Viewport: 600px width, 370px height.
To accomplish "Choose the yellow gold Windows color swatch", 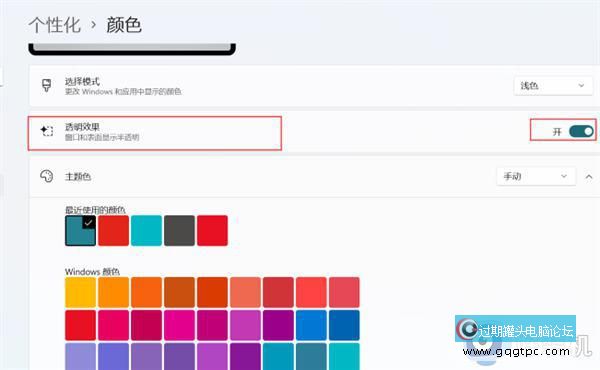I will [80, 292].
